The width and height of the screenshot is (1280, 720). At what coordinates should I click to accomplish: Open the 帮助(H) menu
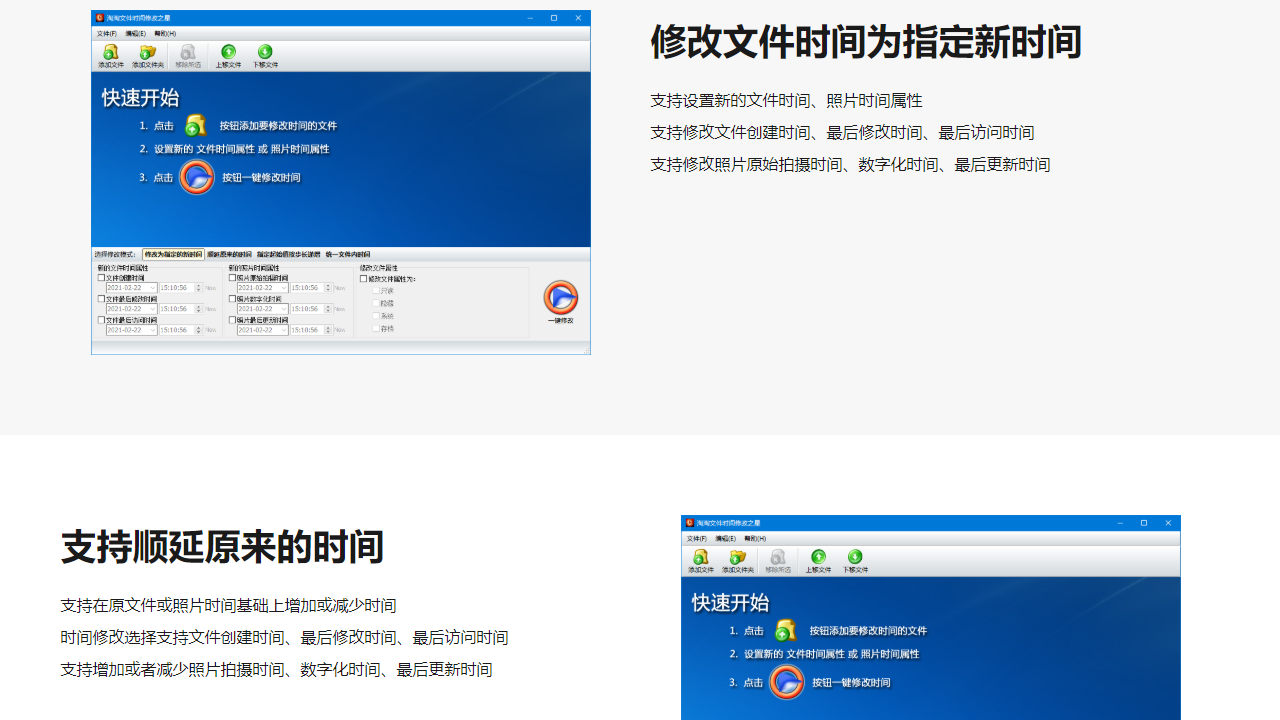(165, 34)
